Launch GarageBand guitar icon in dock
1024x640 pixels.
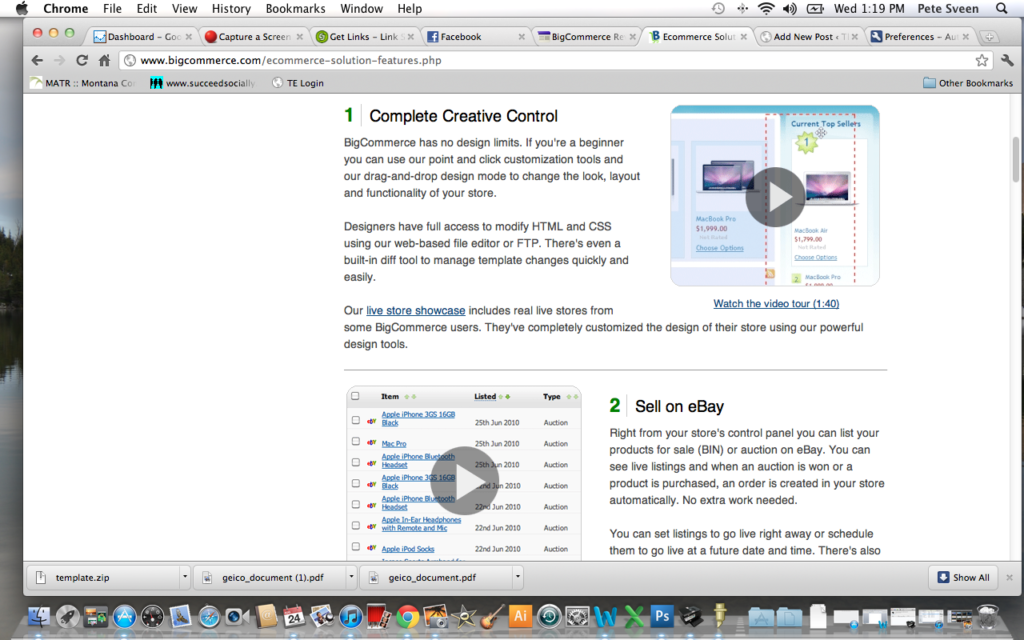(492, 616)
